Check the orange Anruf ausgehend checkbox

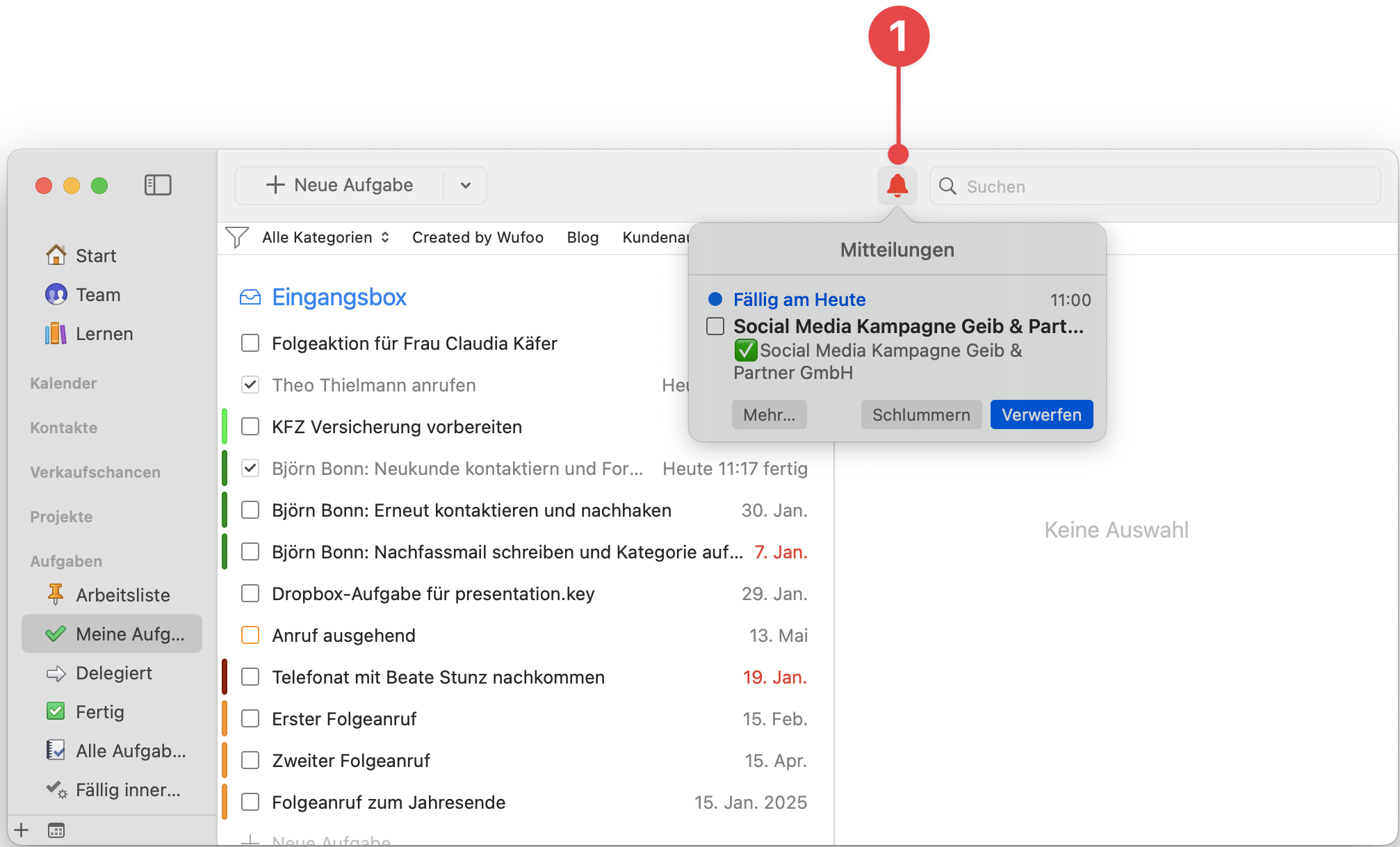250,635
